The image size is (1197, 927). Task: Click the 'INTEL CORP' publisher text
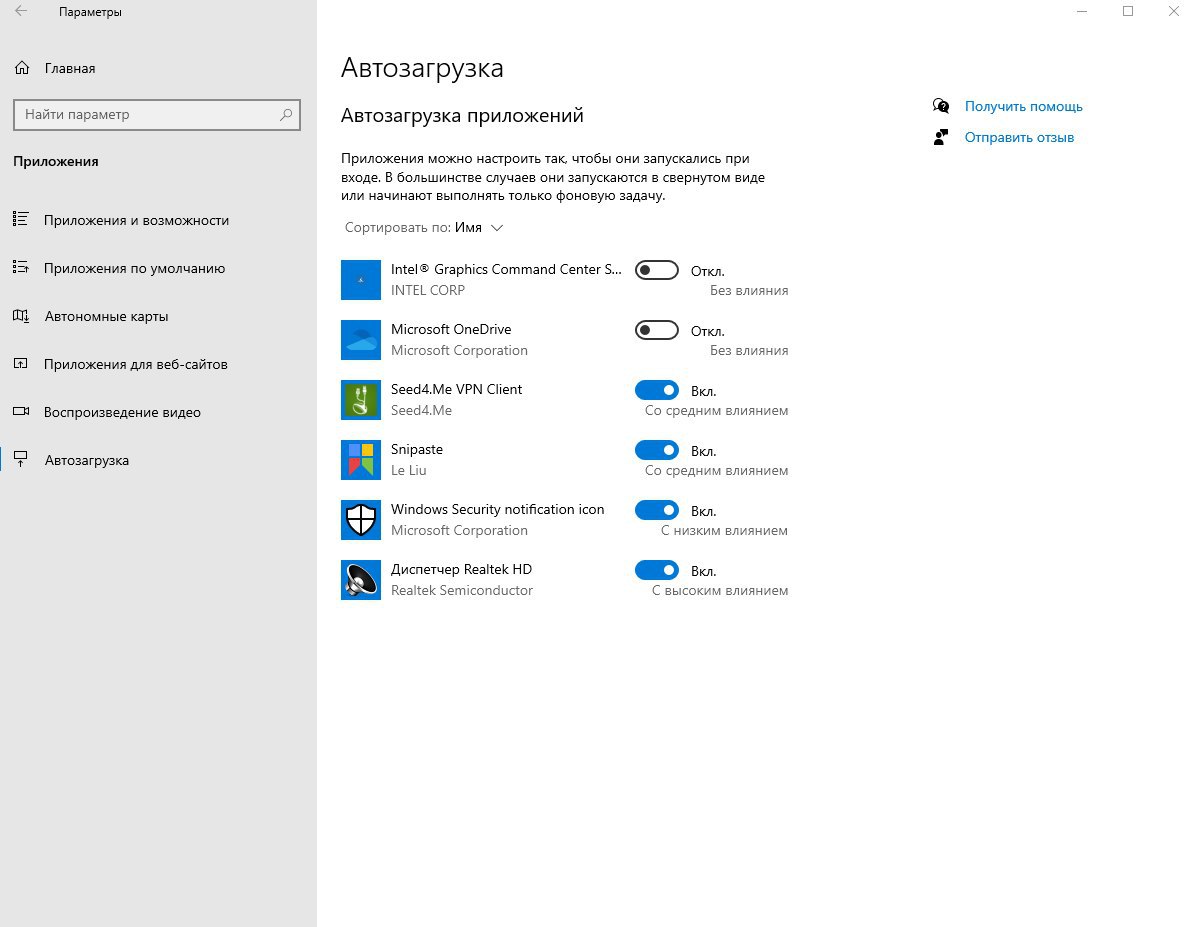coord(428,290)
